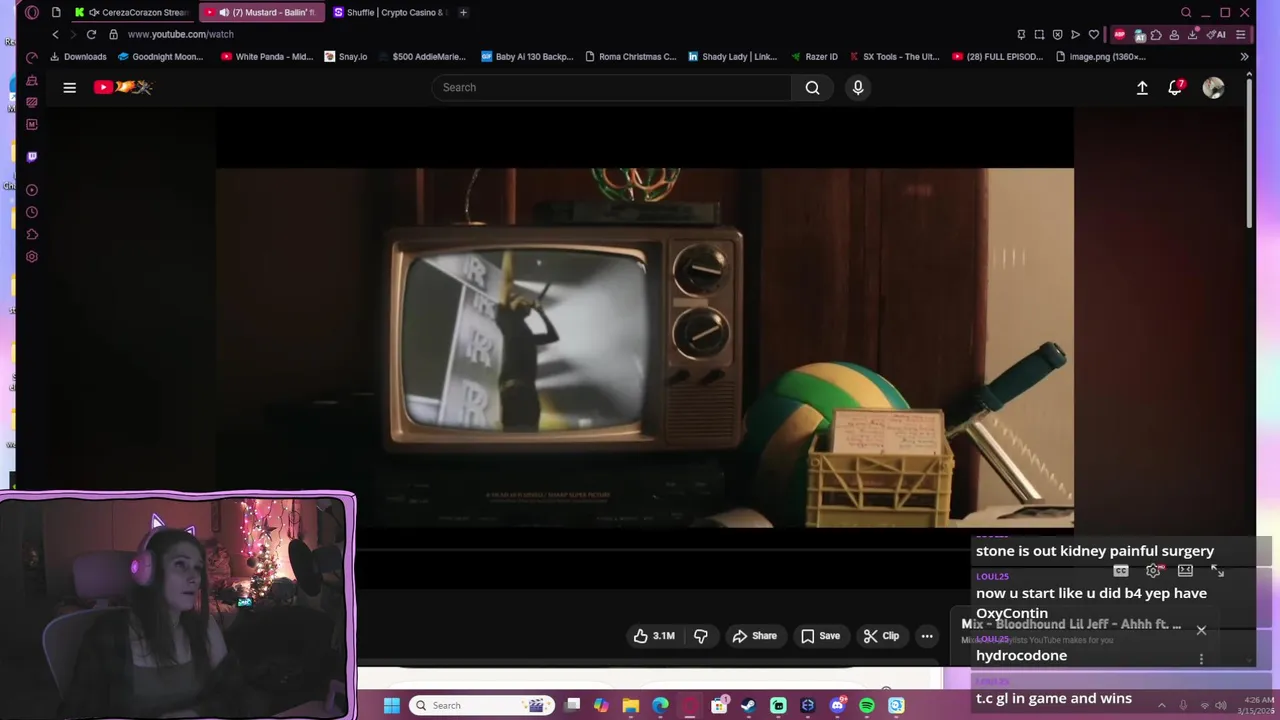
Task: Open the Mix playlist options dots
Action: [x=1201, y=658]
